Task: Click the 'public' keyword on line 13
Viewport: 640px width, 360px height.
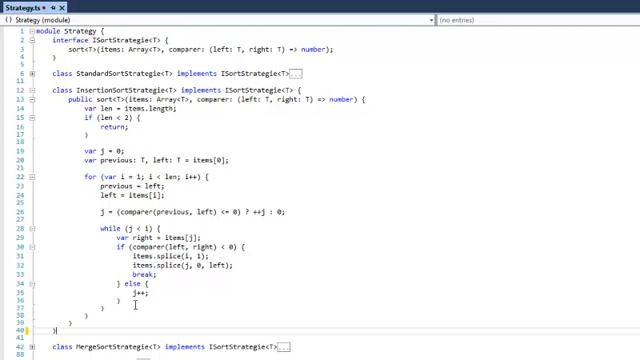Action: click(x=80, y=100)
